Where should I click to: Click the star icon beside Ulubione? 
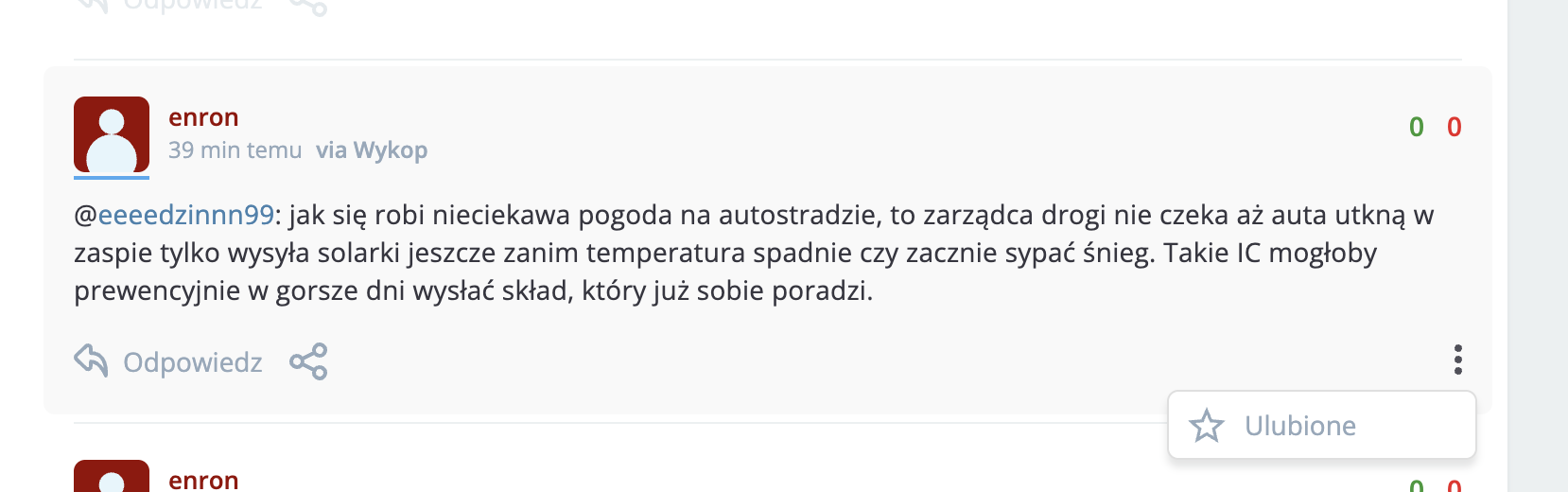(1207, 426)
